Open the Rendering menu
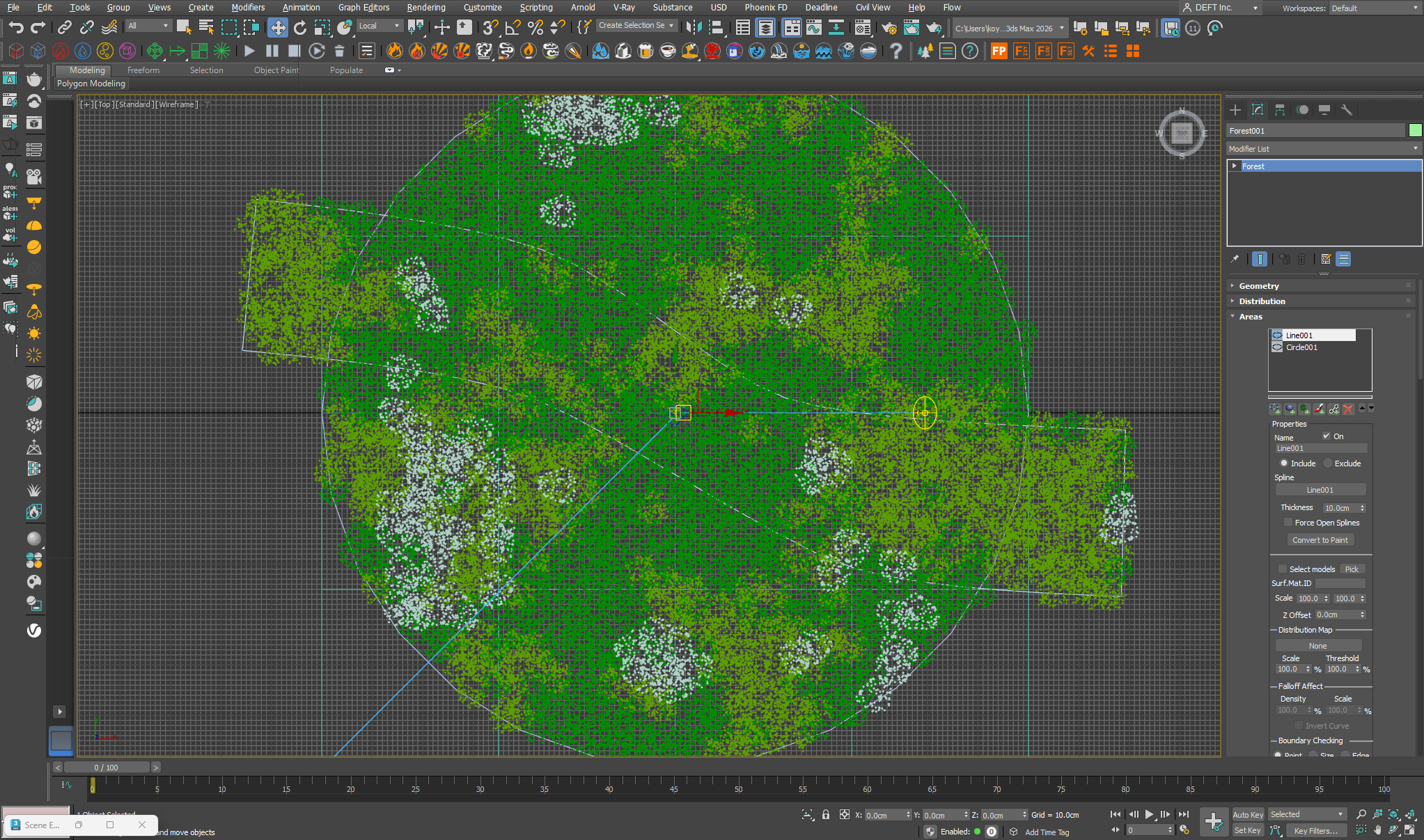The image size is (1424, 840). tap(425, 8)
